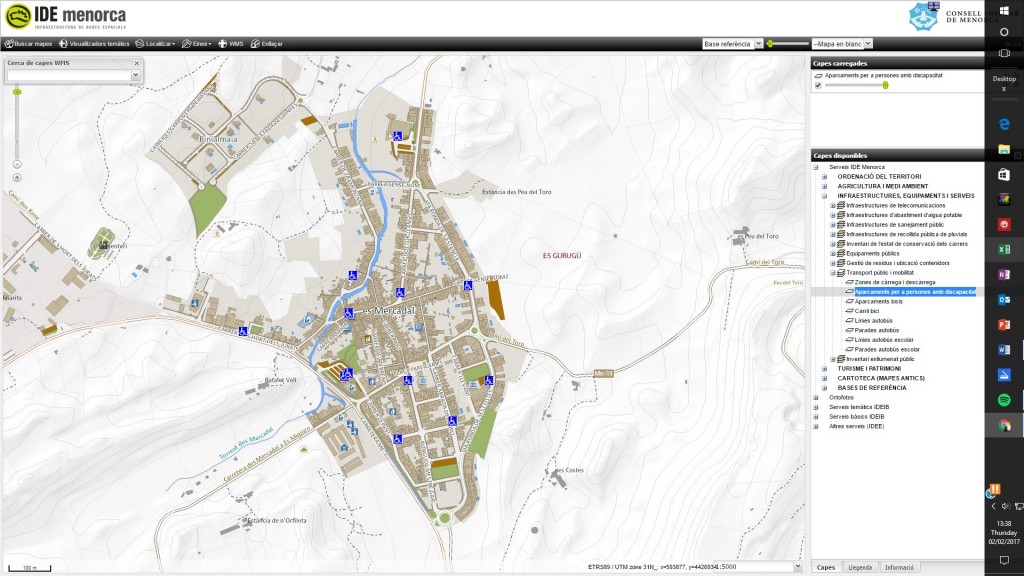Open Outlook from the taskbar
Screen dimensions: 1024x576
[x=1004, y=300]
